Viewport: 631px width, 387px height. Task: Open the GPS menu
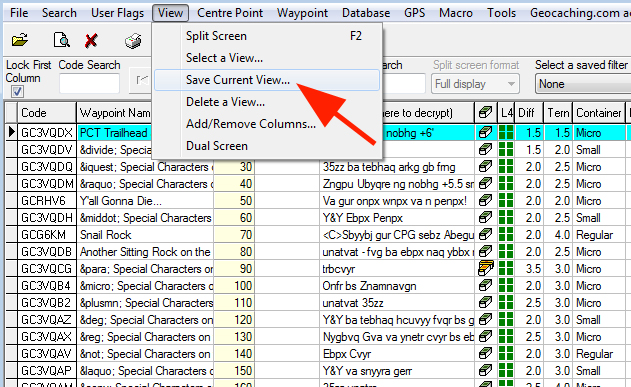[x=414, y=13]
